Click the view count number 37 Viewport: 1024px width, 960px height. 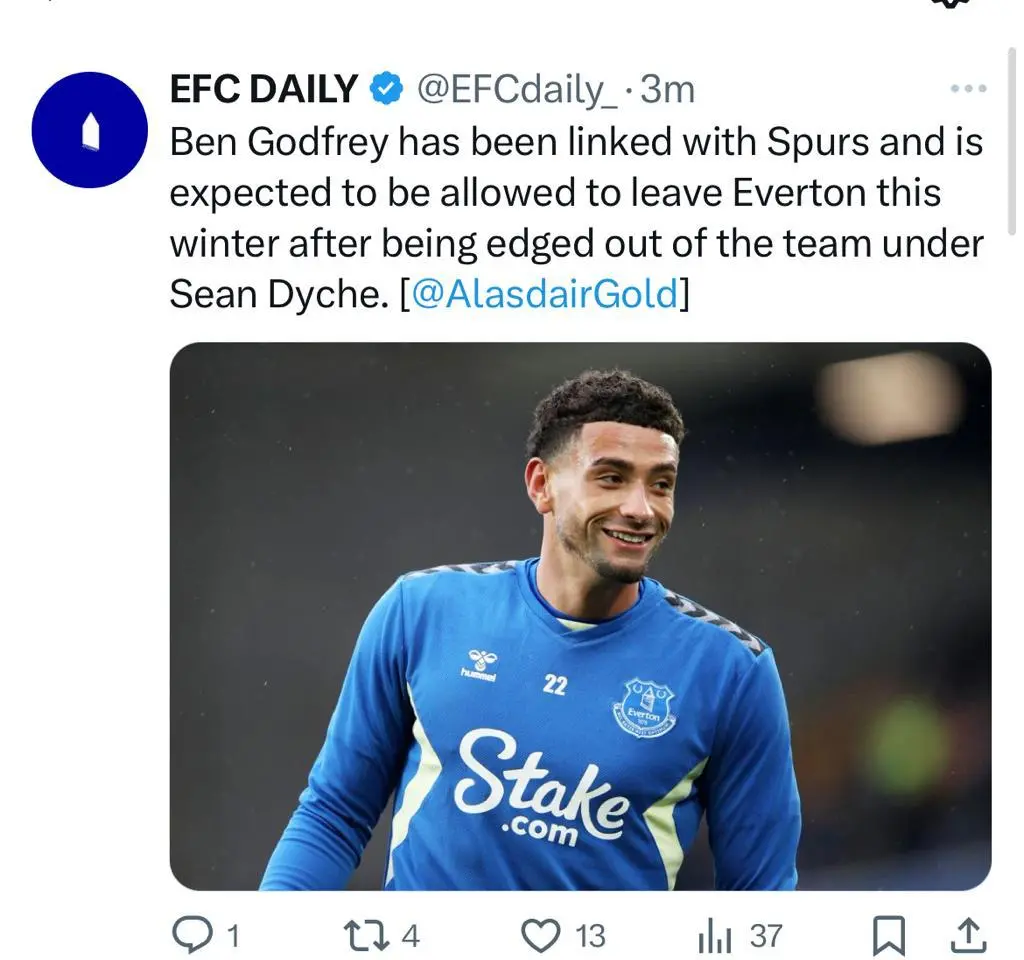click(766, 936)
